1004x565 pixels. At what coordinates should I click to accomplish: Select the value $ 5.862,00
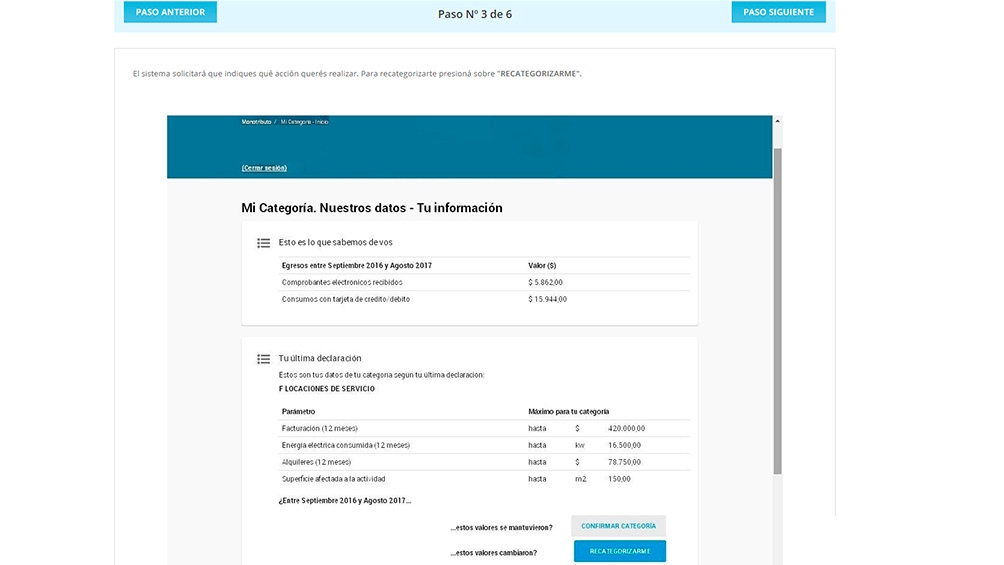546,282
